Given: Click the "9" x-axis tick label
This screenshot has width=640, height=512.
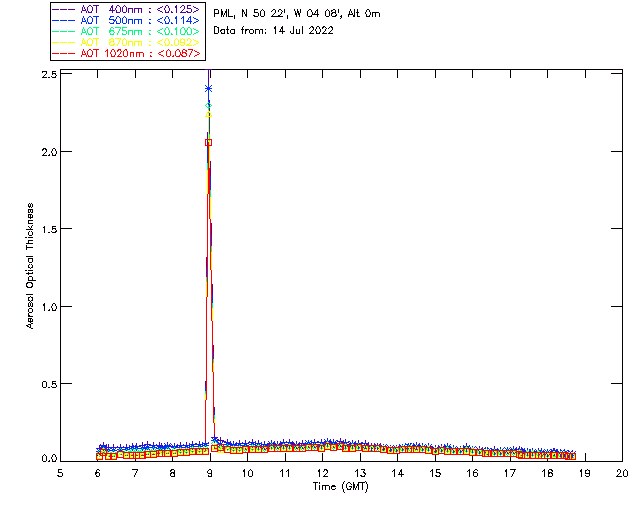Looking at the screenshot, I should click(210, 474).
